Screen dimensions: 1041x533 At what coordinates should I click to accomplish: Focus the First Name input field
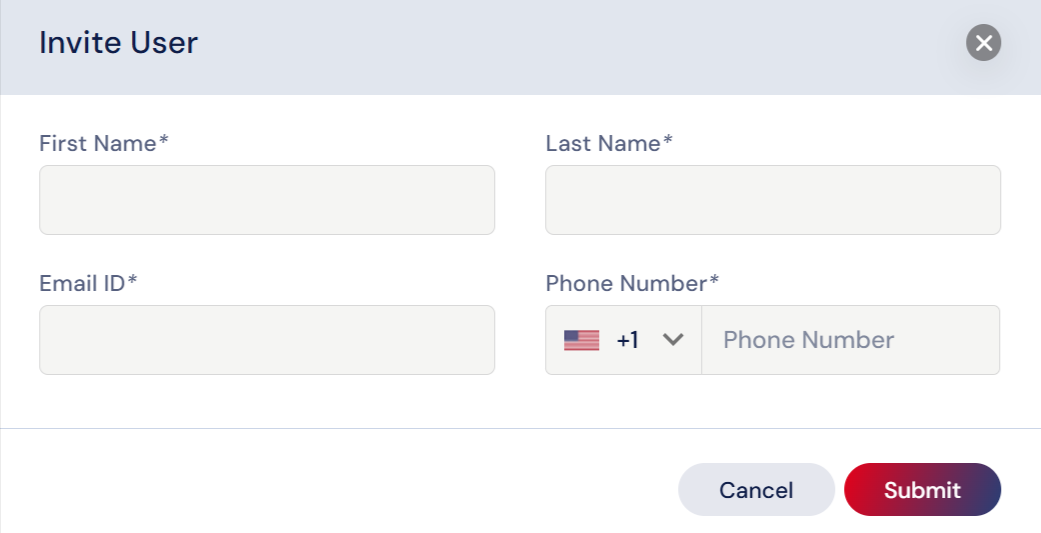(x=267, y=200)
